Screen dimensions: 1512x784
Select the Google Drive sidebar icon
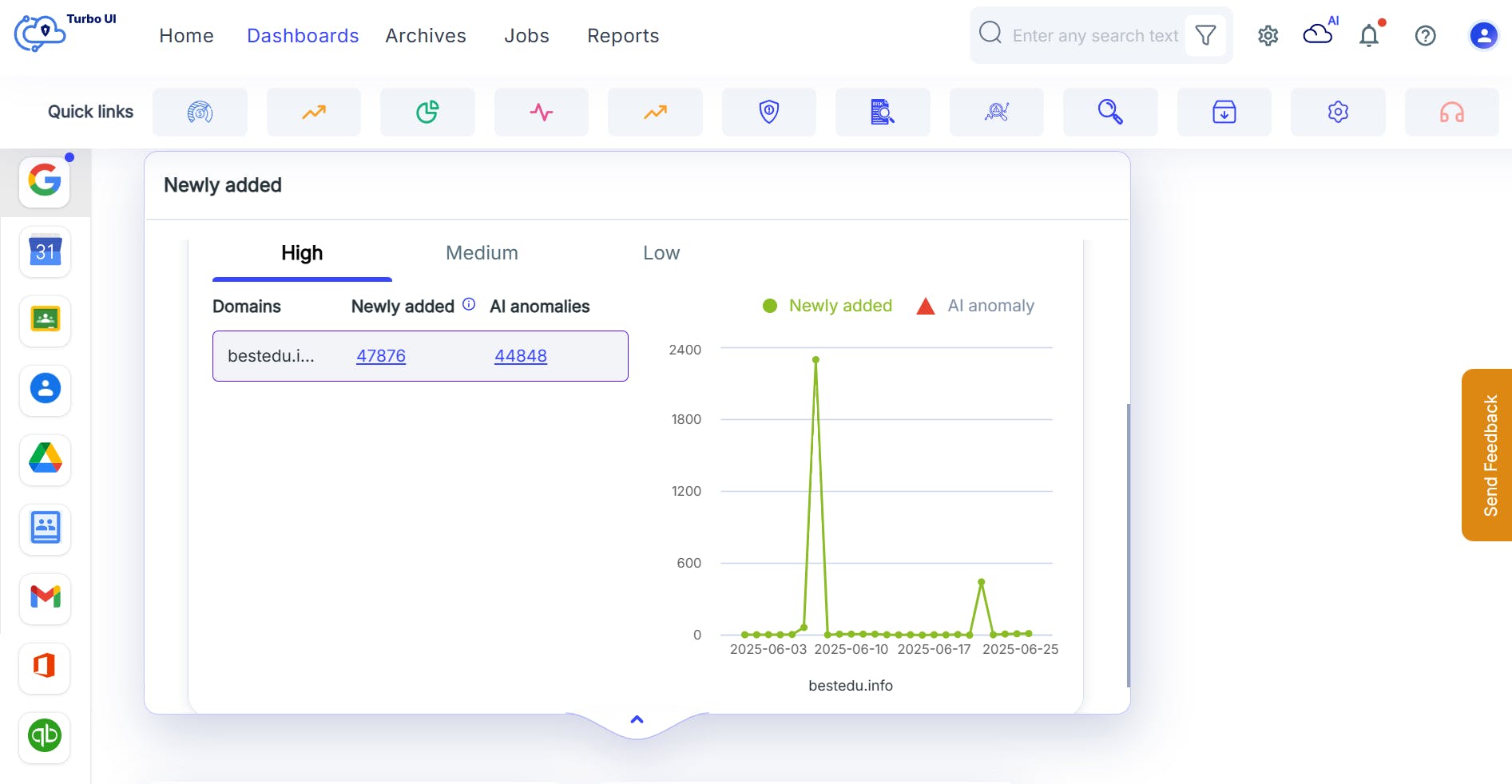[x=45, y=459]
